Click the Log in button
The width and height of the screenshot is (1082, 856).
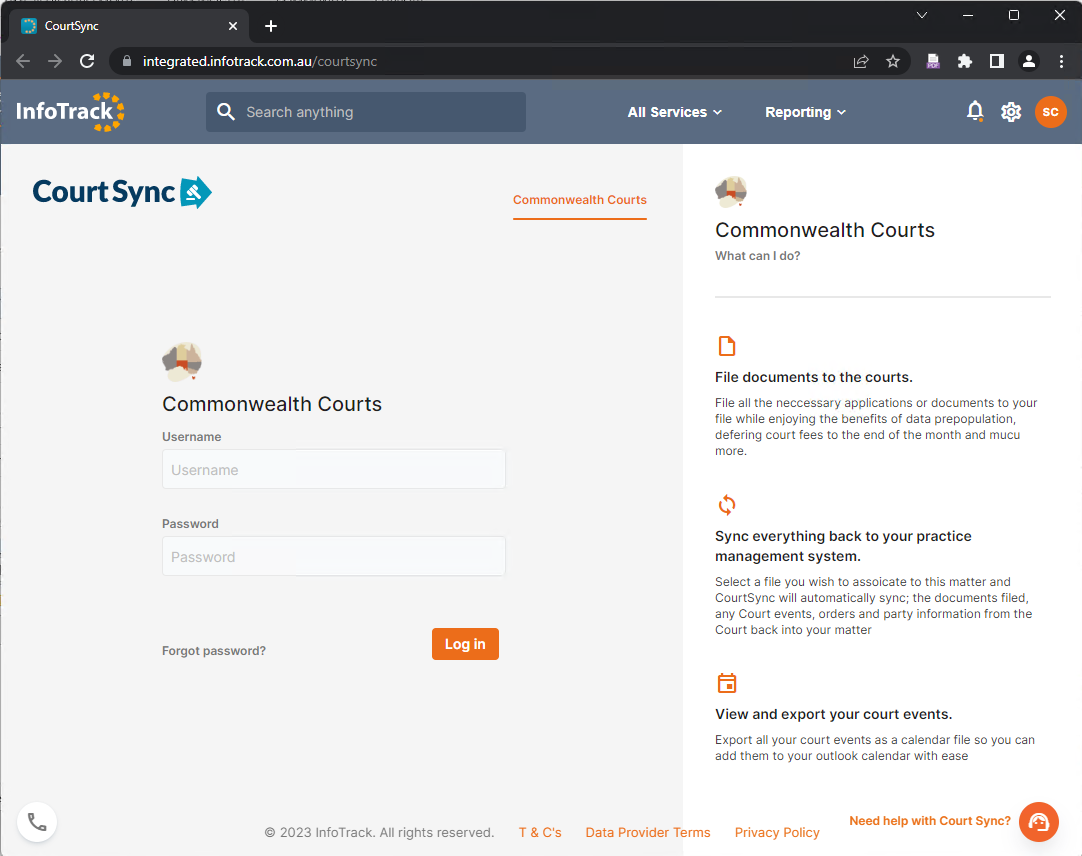pyautogui.click(x=465, y=644)
